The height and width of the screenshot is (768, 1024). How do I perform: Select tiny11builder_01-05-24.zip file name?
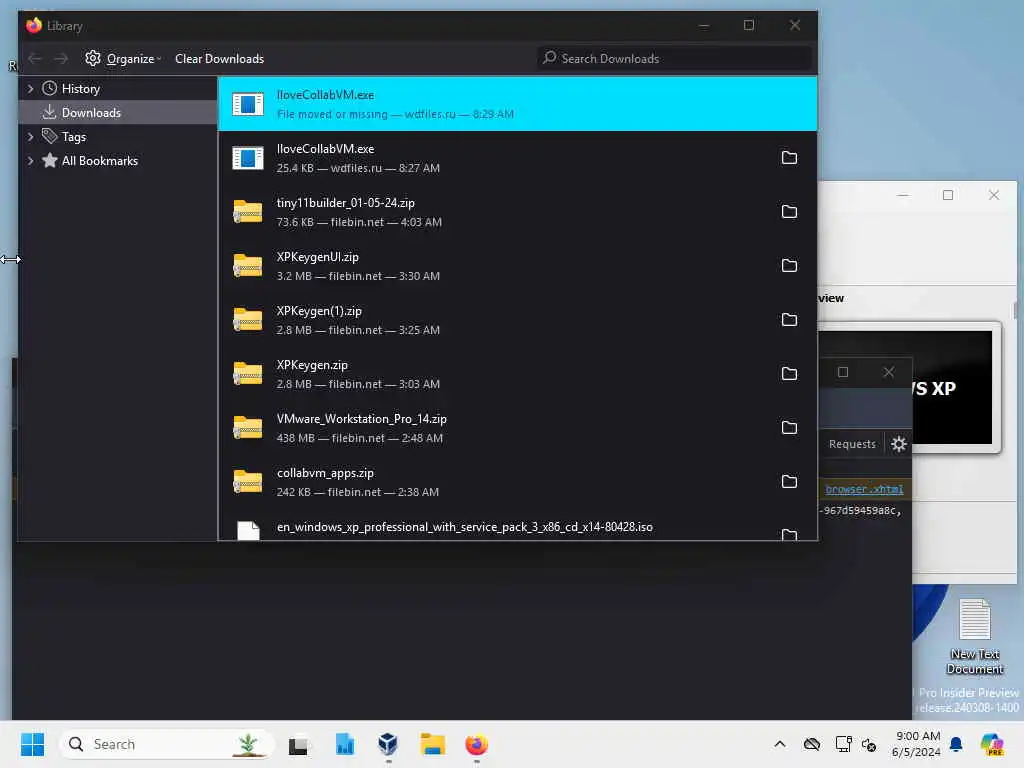click(x=345, y=203)
